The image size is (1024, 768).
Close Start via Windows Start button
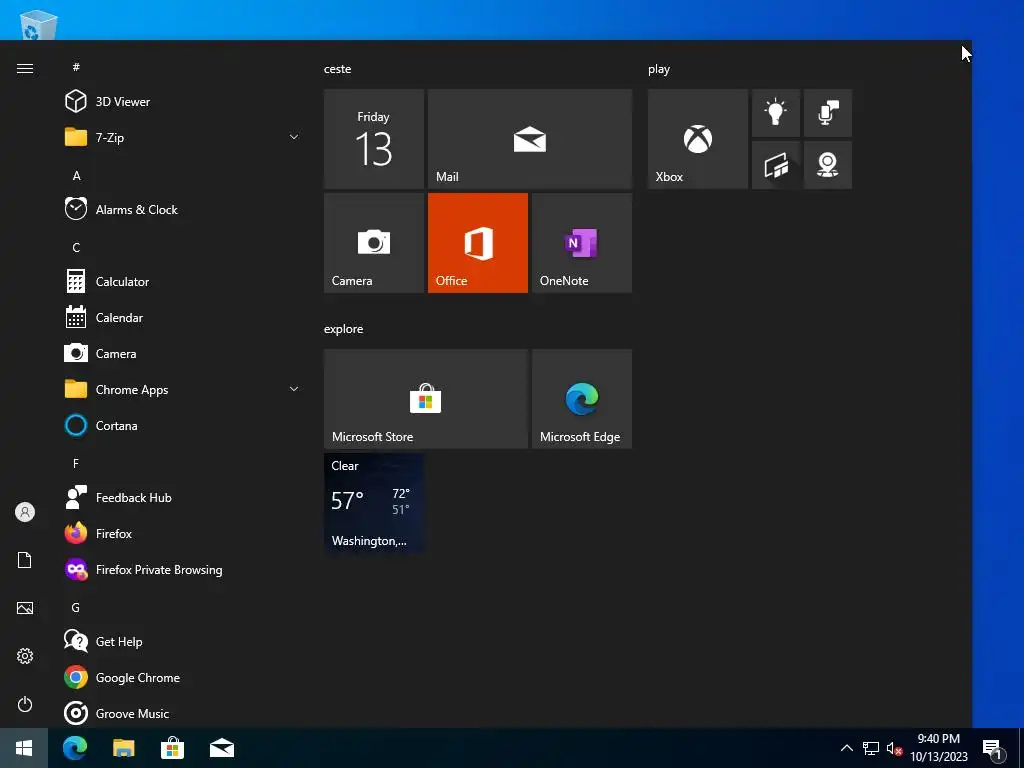coord(24,748)
